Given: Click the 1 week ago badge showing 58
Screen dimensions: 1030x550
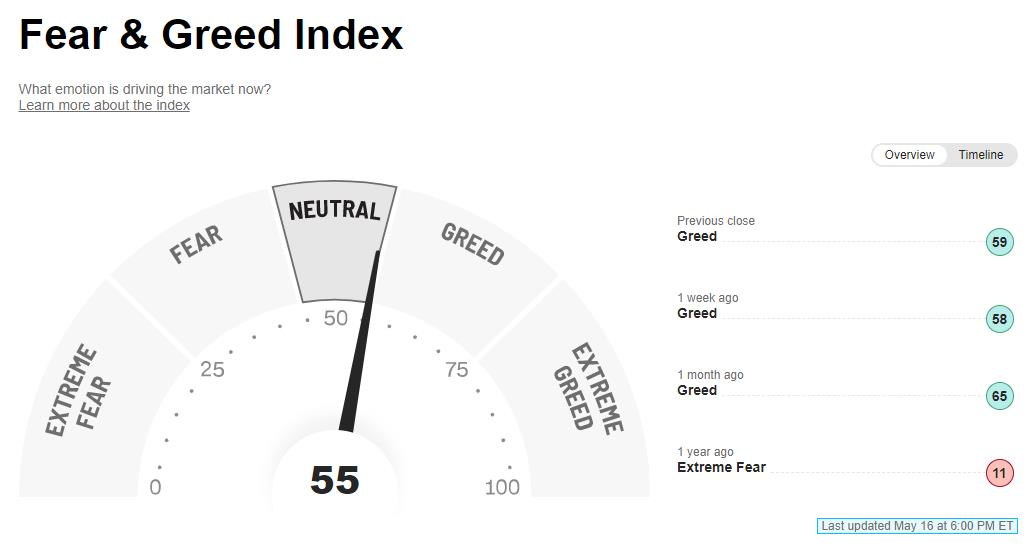Looking at the screenshot, I should 999,319.
